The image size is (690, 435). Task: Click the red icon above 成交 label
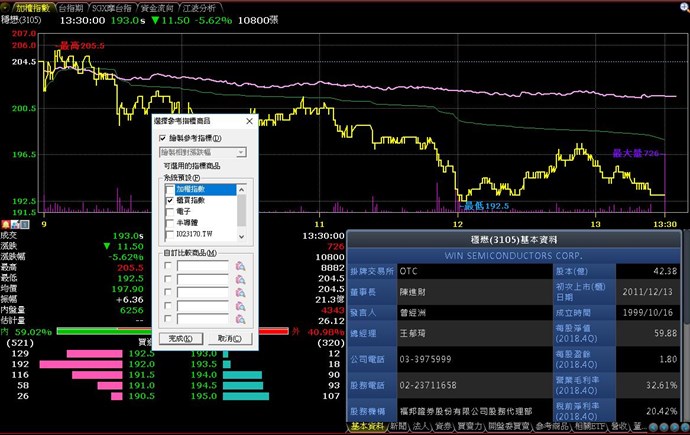[5, 225]
